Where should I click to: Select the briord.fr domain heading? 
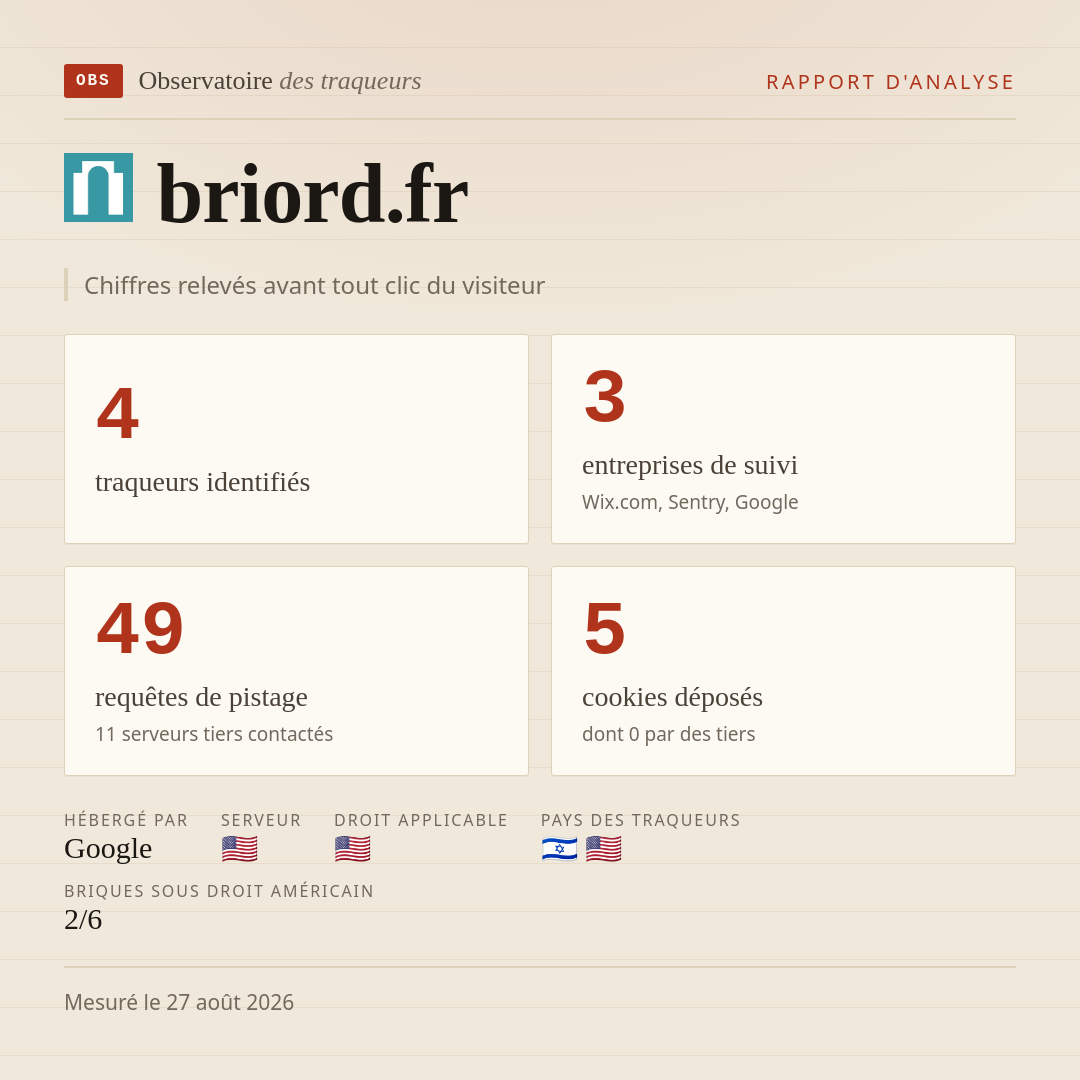(x=313, y=194)
